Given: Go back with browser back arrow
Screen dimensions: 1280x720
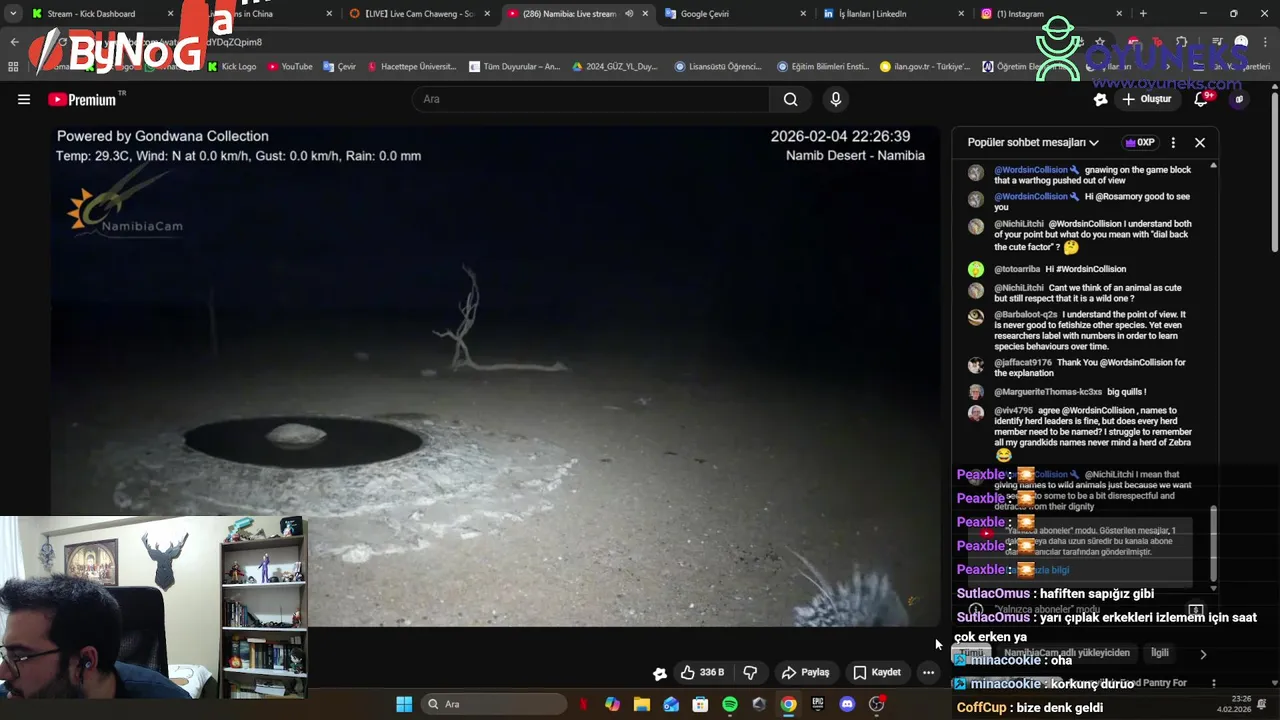Looking at the screenshot, I should [x=14, y=42].
